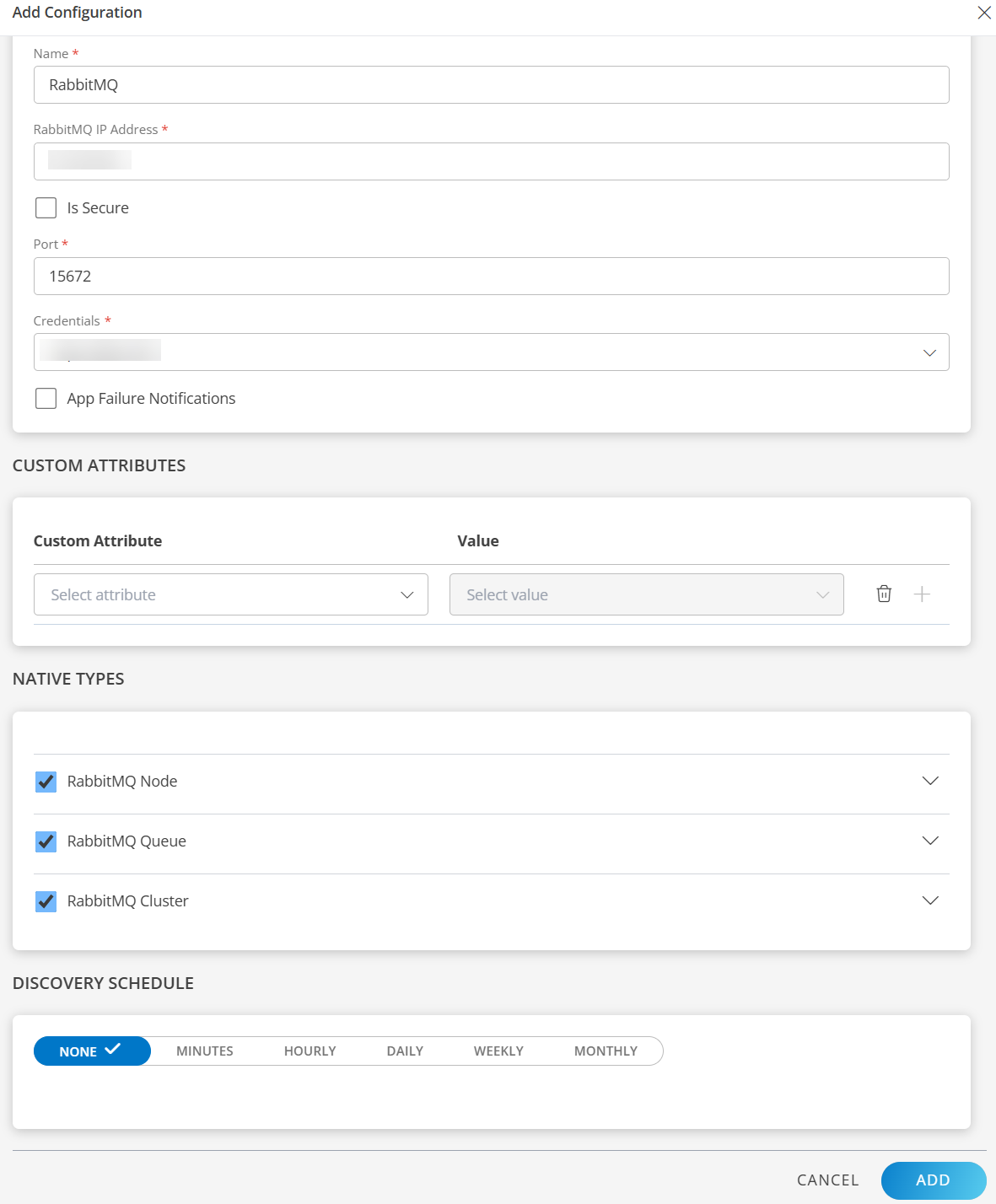
Task: Focus the RabbitMQ IP Address field
Action: pos(492,161)
